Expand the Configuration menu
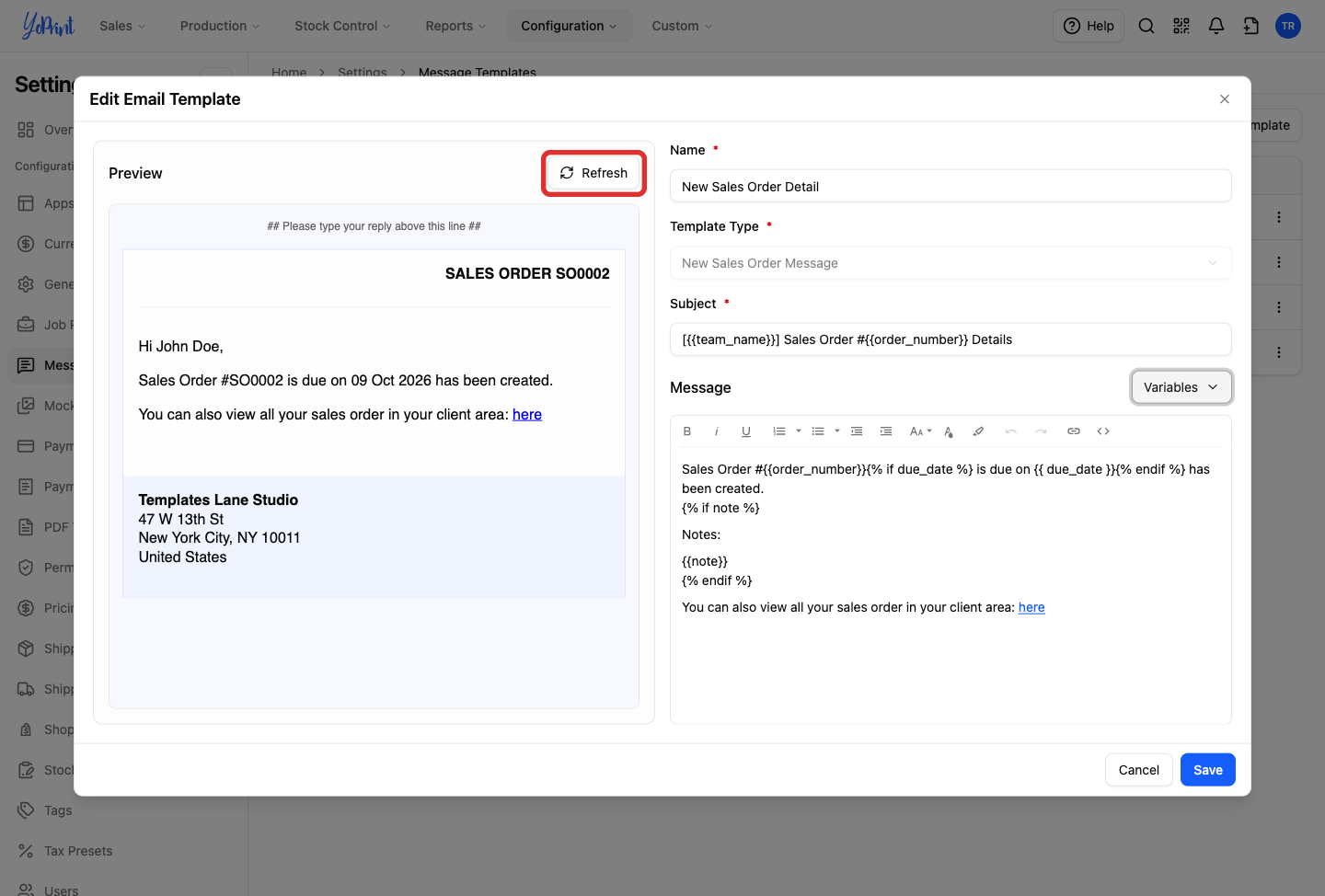 pos(569,26)
